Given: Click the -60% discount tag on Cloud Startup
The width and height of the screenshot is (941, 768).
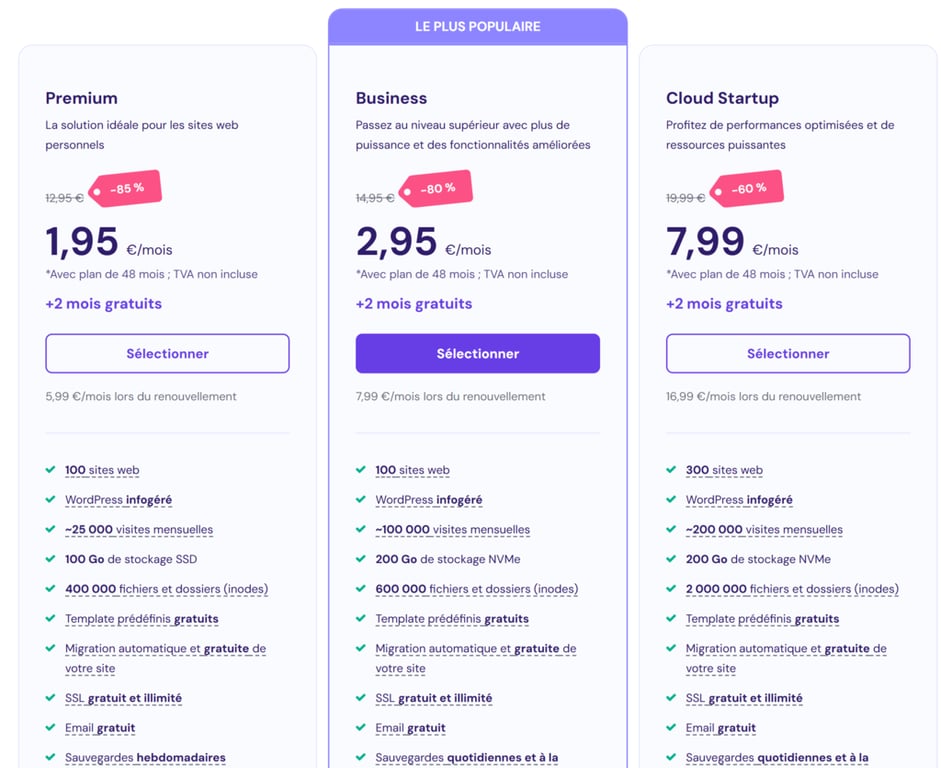Looking at the screenshot, I should [x=749, y=188].
